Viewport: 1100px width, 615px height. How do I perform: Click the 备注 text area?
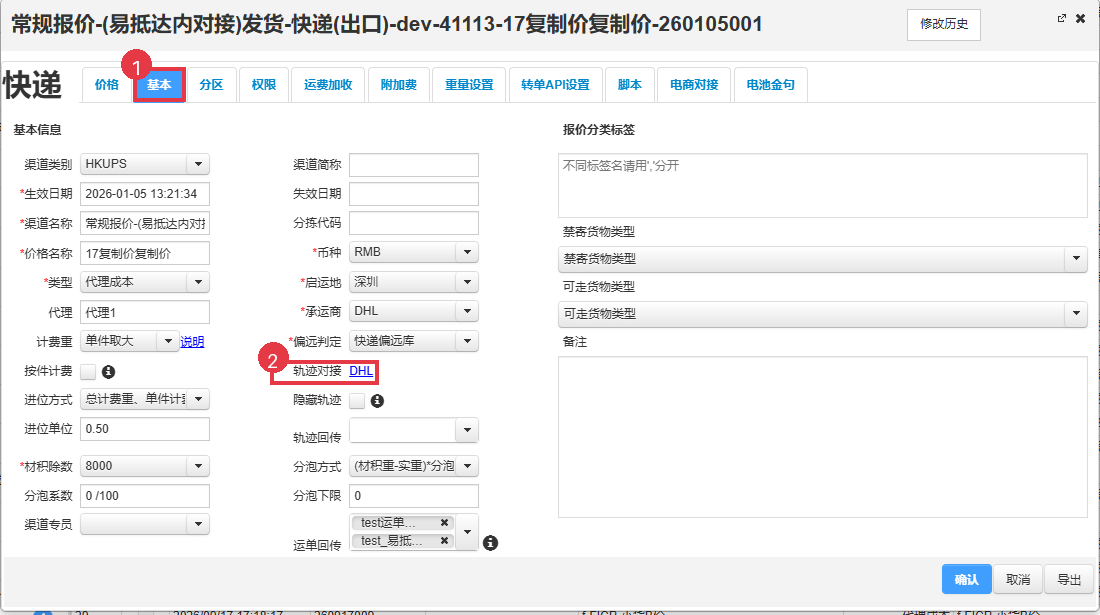click(822, 437)
